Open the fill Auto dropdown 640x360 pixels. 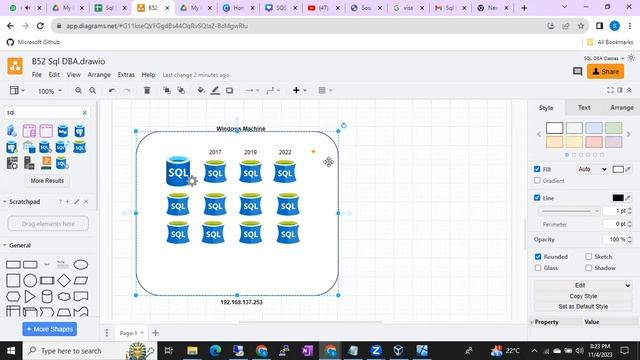coord(593,169)
